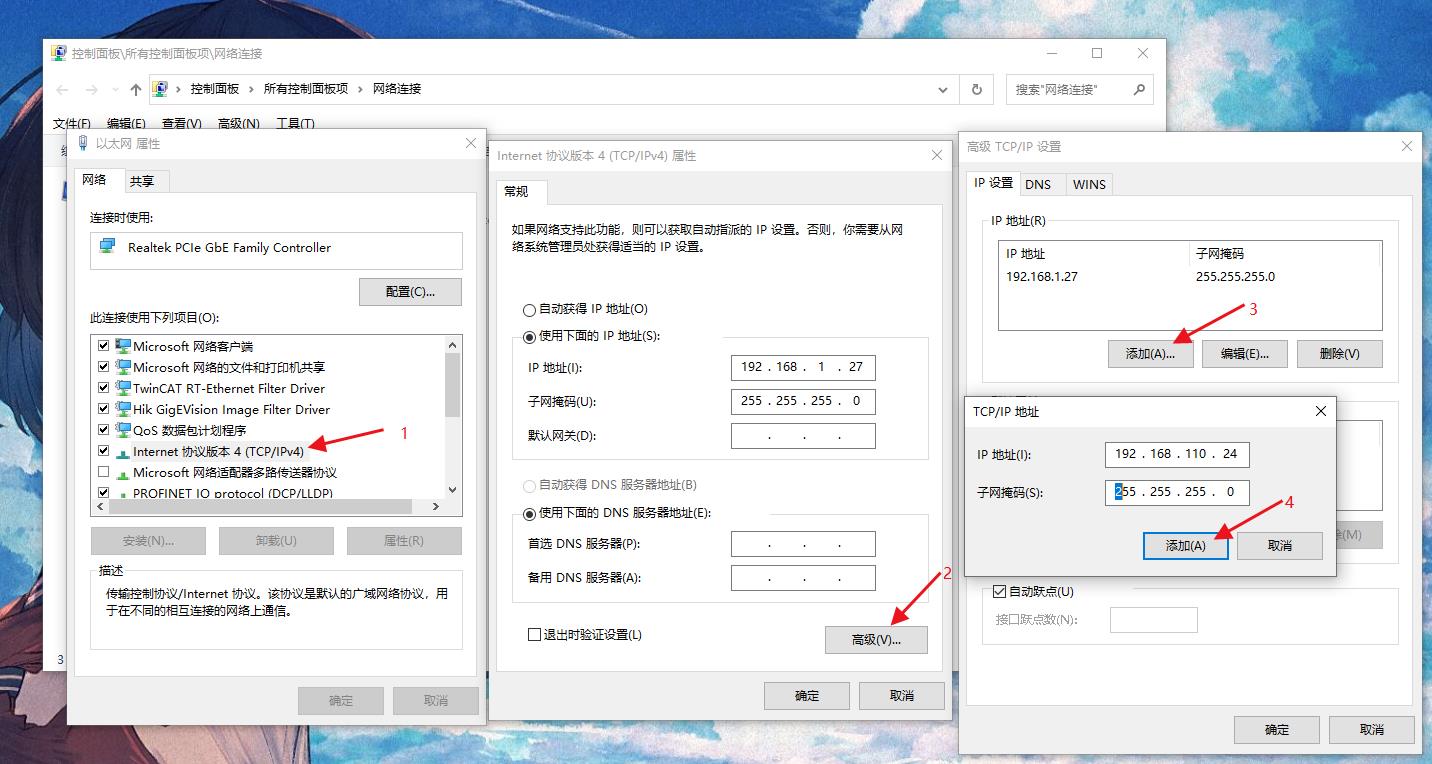This screenshot has height=764, width=1432.
Task: Toggle Microsoft 网络客户端 checkbox
Action: coord(103,346)
